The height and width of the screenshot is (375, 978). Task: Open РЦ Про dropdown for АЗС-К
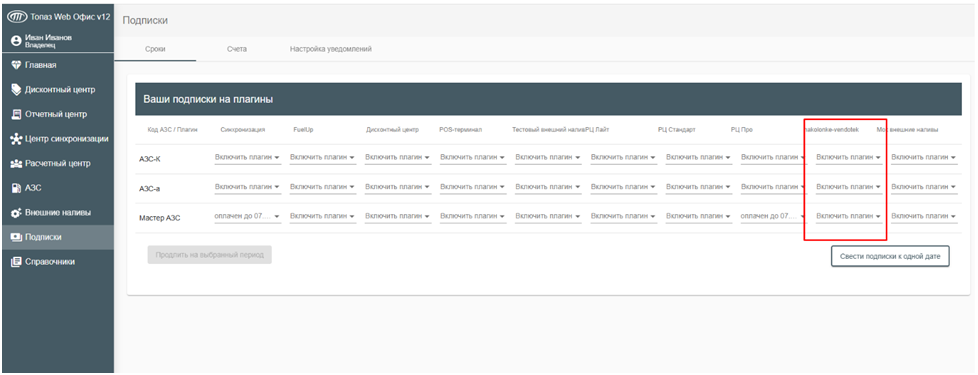tap(774, 158)
